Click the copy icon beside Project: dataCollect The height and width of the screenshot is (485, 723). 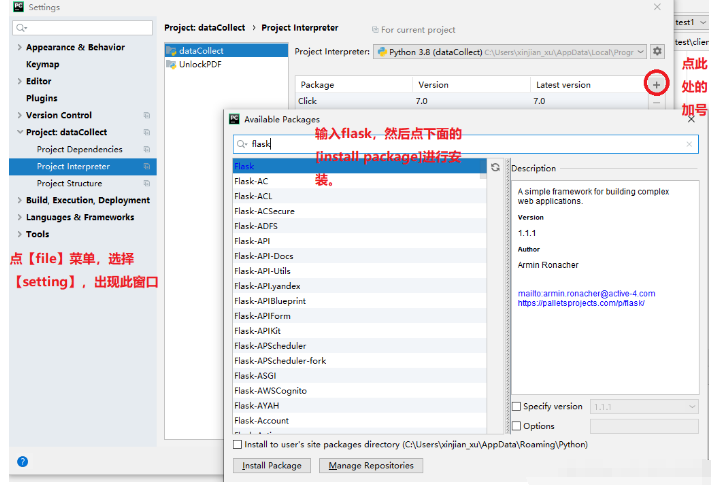coord(147,132)
